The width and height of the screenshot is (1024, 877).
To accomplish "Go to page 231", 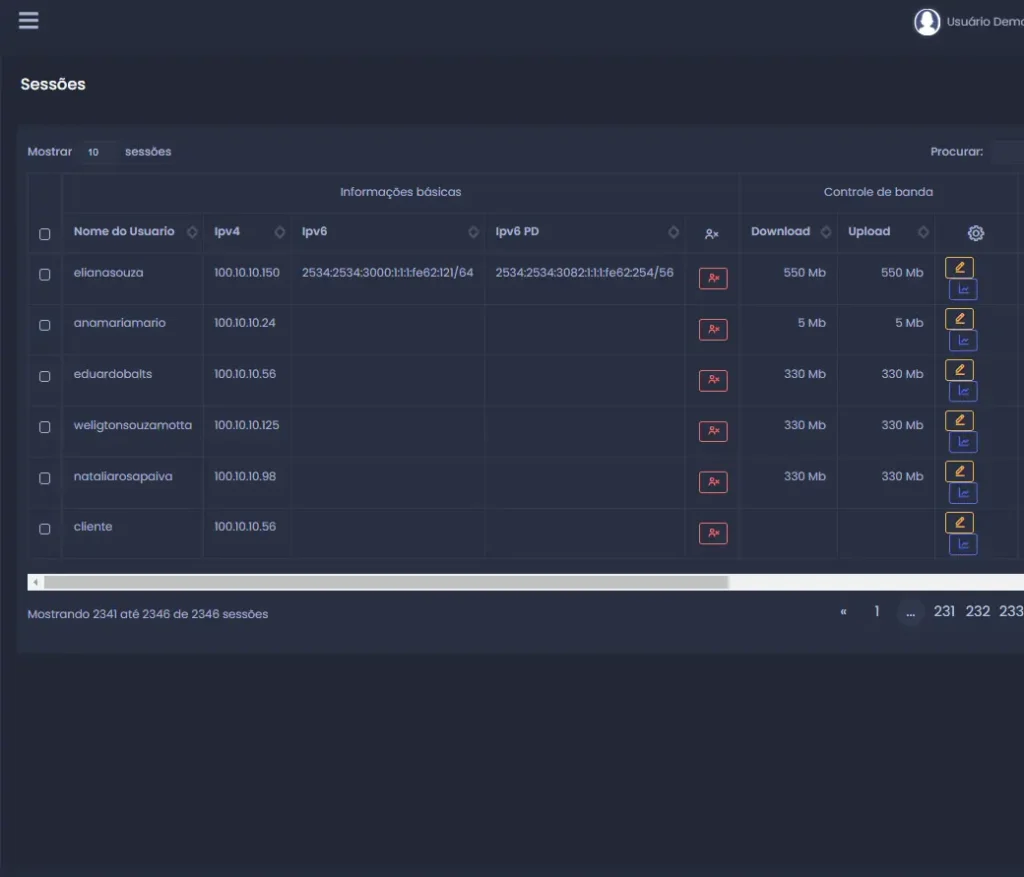I will [944, 612].
